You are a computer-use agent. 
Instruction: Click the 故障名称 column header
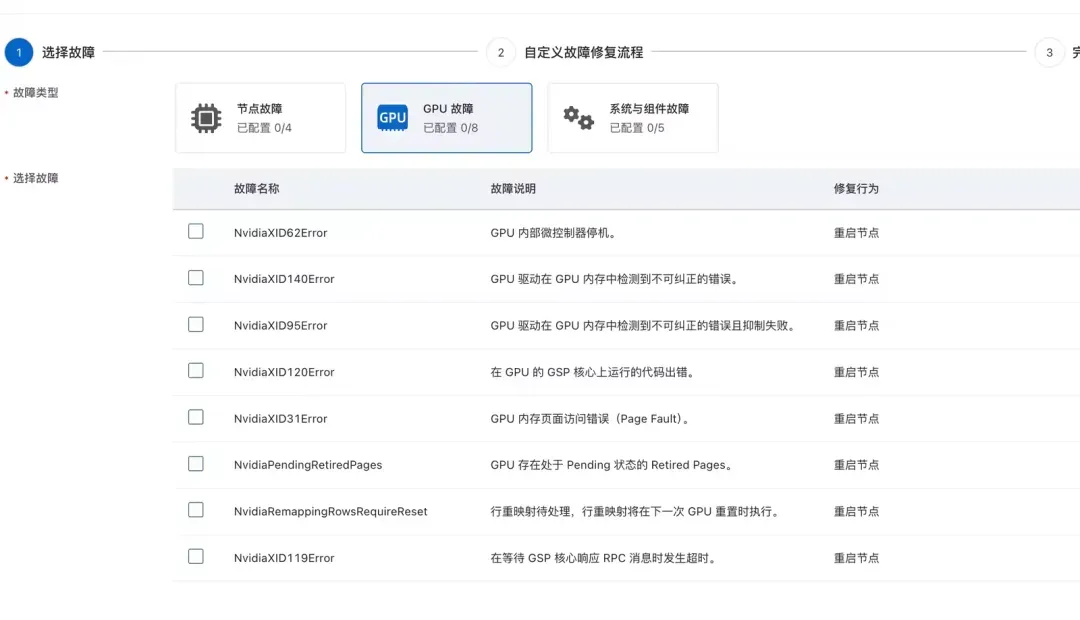(x=256, y=189)
